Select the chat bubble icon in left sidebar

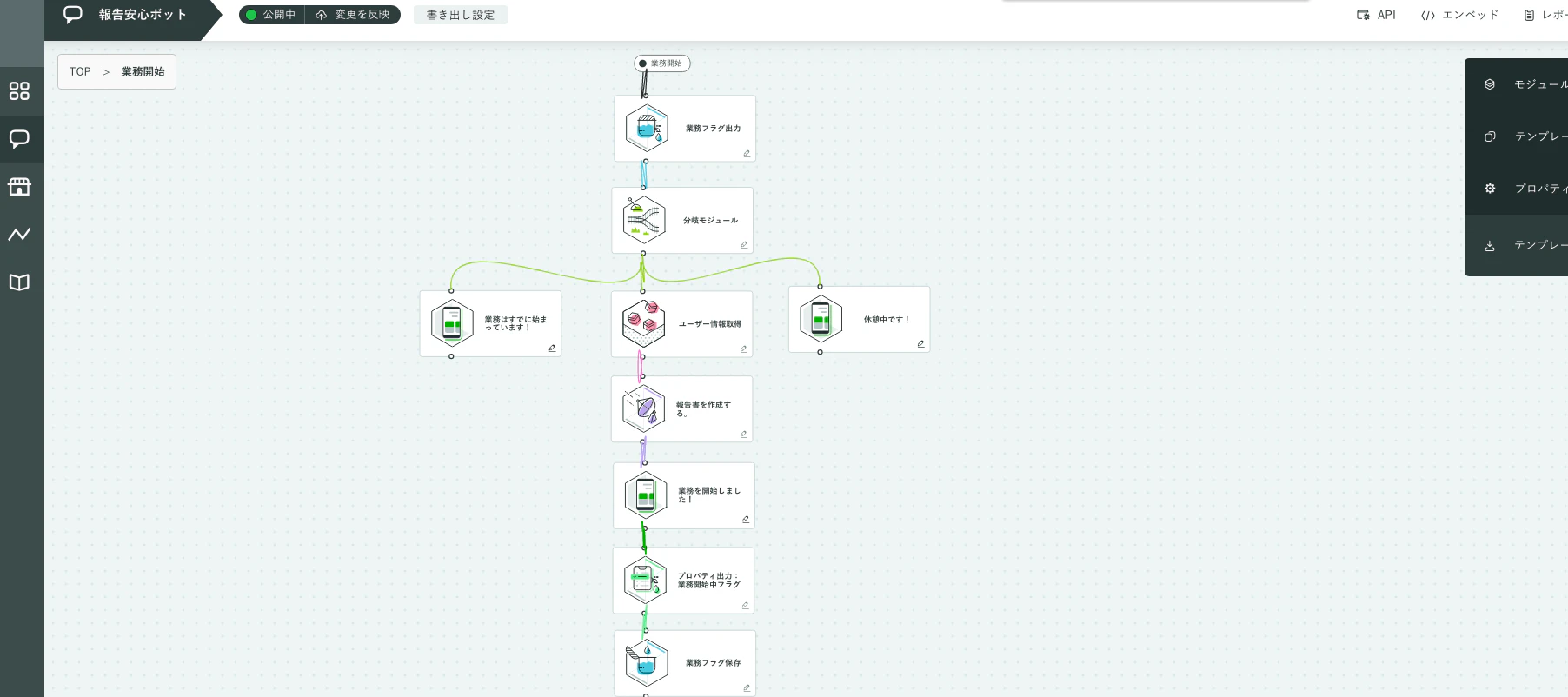[19, 139]
